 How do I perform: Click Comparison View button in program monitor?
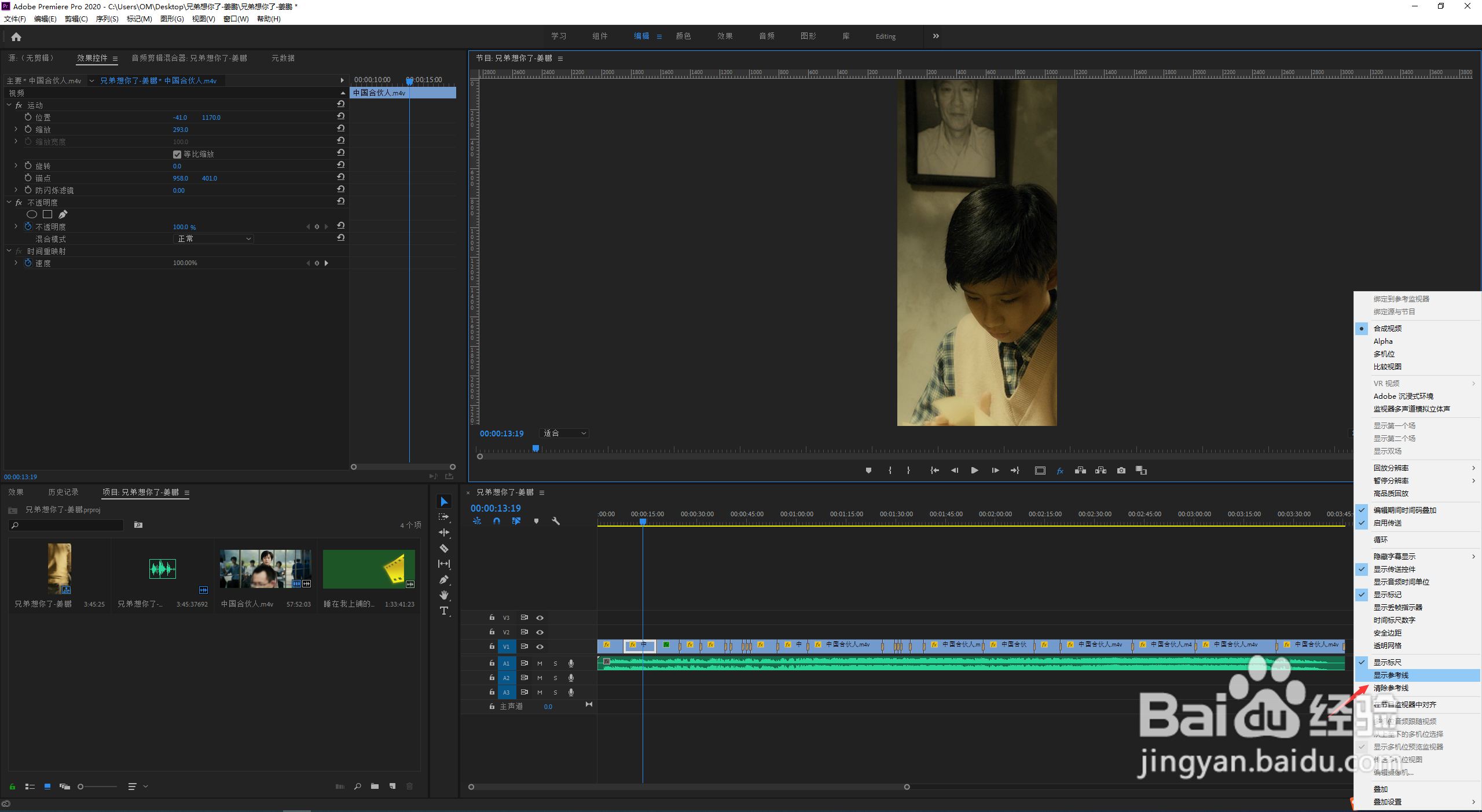coord(1142,471)
